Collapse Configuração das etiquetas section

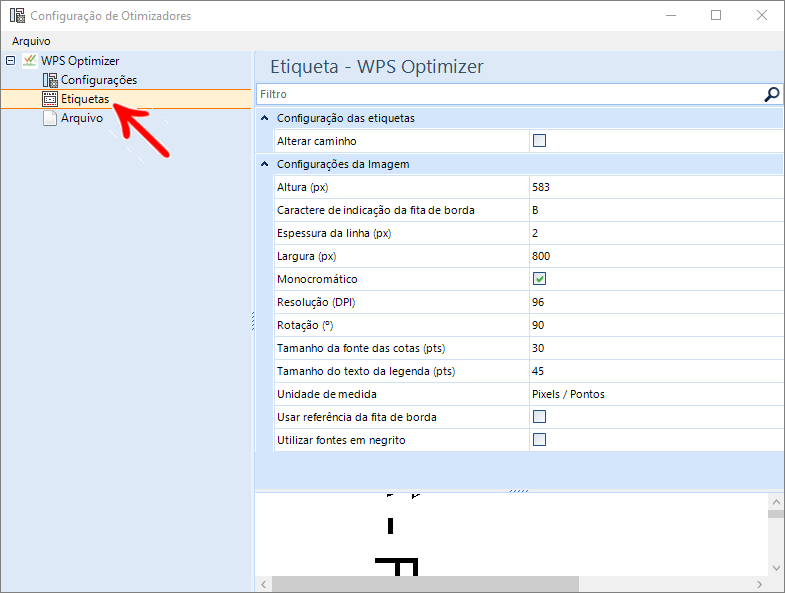click(265, 118)
